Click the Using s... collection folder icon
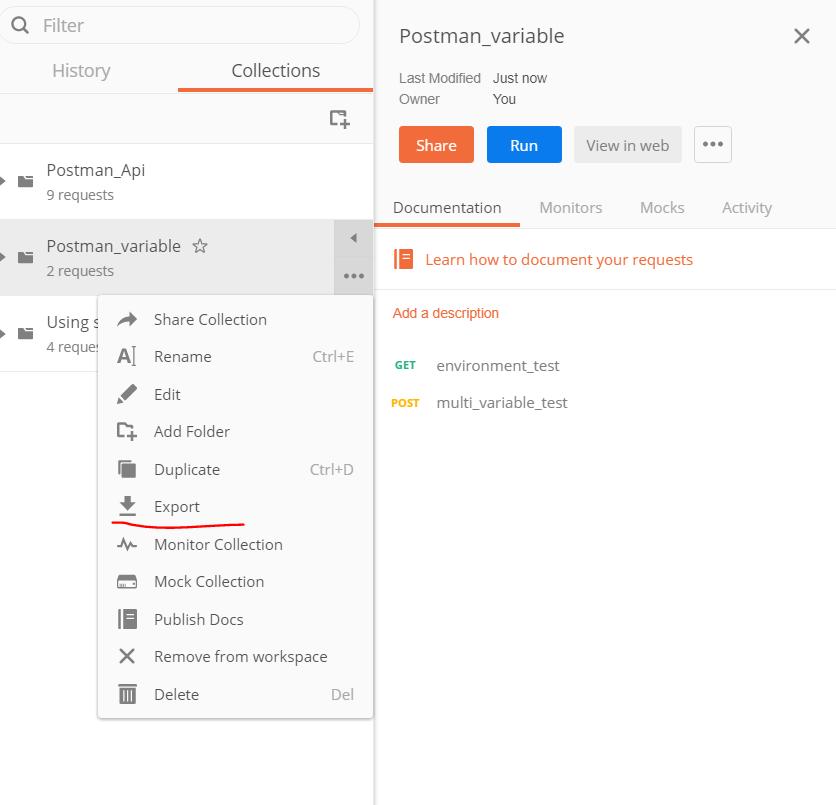The height and width of the screenshot is (805, 836). pos(26,334)
